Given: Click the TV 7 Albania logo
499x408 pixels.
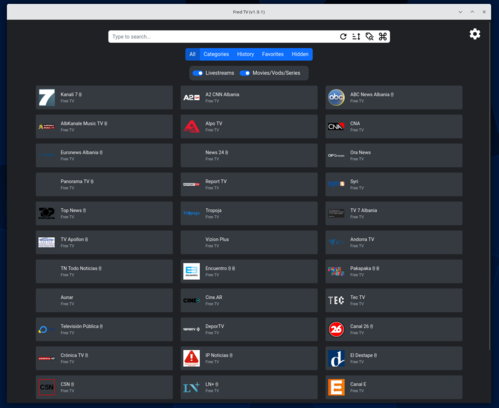Looking at the screenshot, I should coord(336,213).
